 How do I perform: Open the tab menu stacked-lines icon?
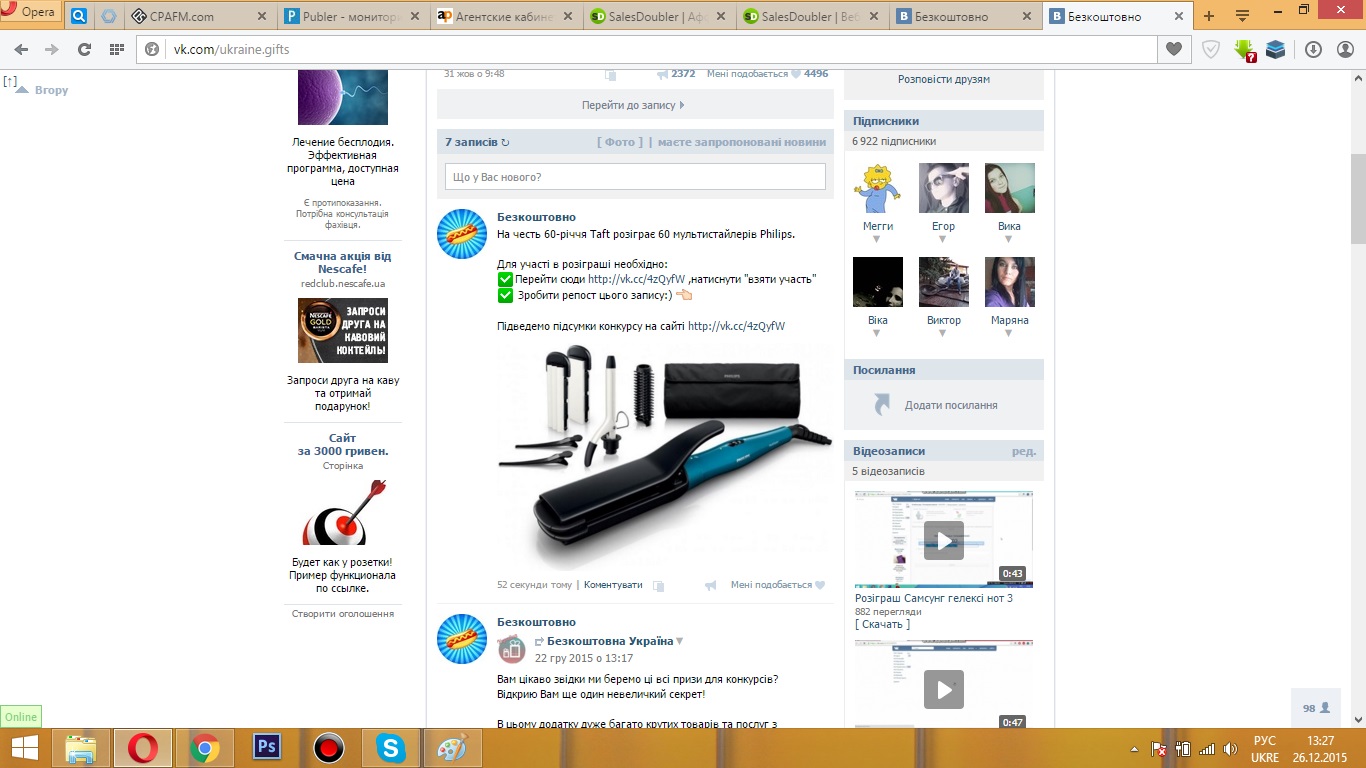pos(1242,16)
